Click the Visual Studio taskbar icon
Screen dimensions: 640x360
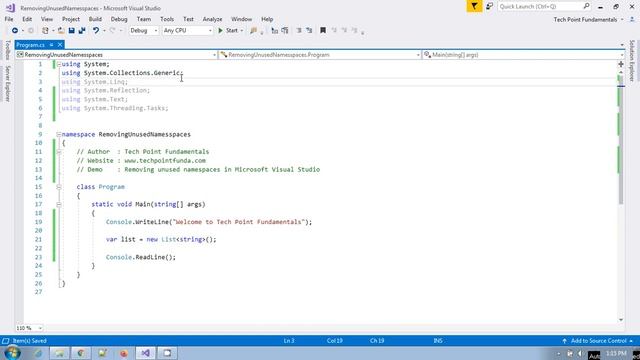click(x=145, y=353)
